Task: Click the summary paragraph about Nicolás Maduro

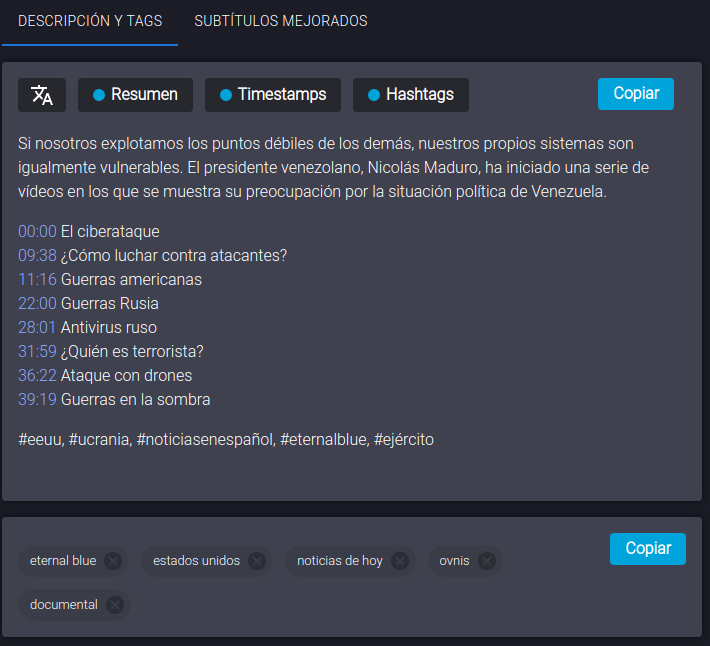Action: coord(334,167)
